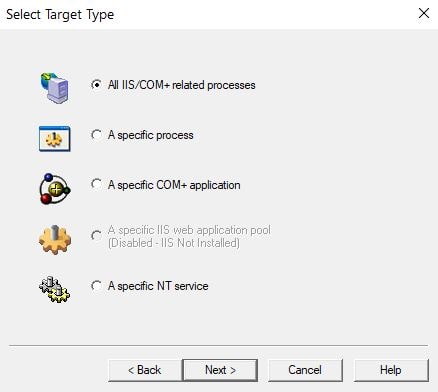This screenshot has height=392, width=438.
Task: Click the orange gear IIS application pool icon
Action: coord(55,240)
